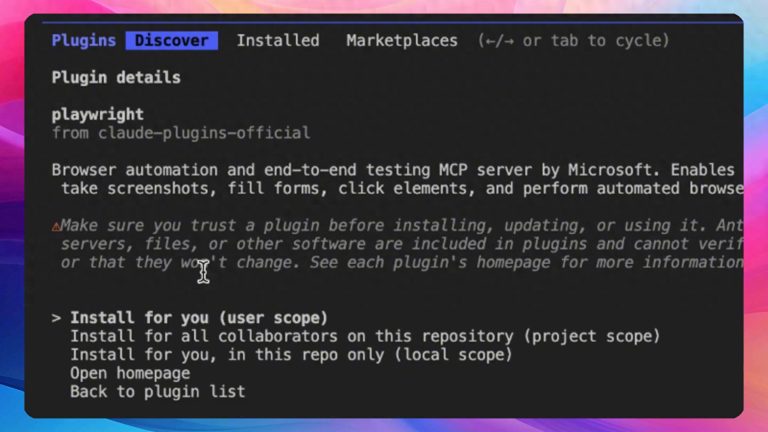Select the playwright plugin name
This screenshot has height=432, width=768.
[x=98, y=115]
